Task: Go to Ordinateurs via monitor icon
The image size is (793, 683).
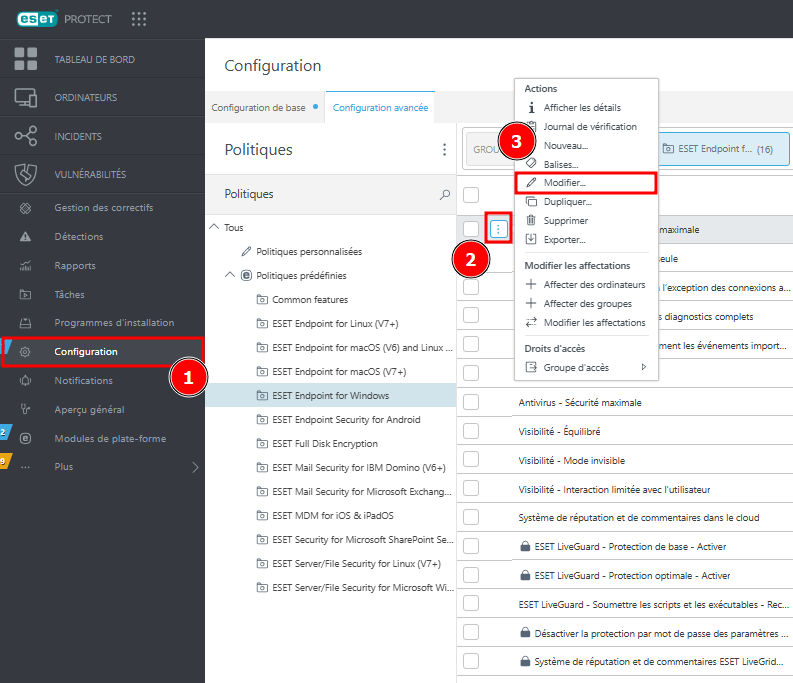Action: tap(25, 97)
